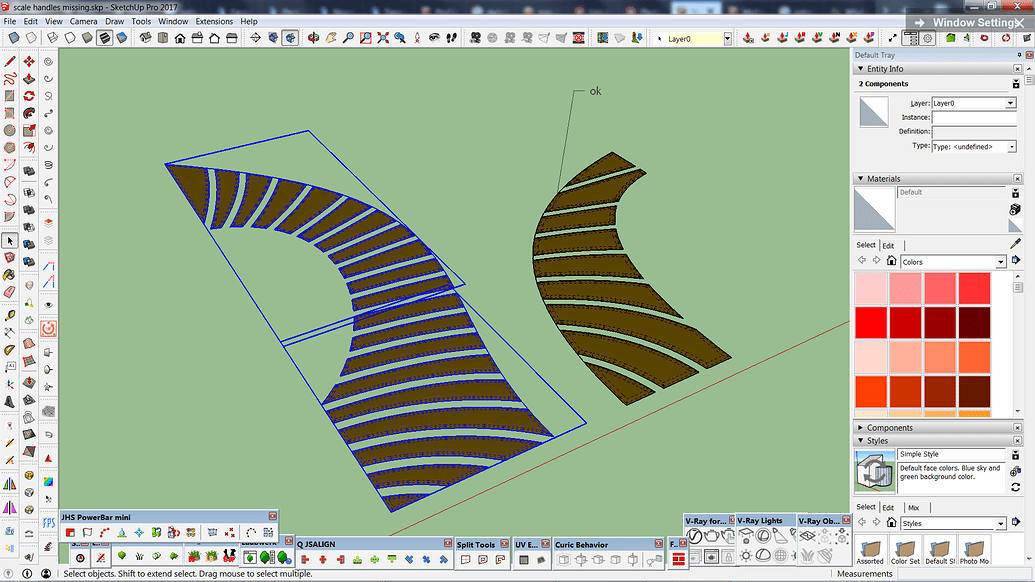Image resolution: width=1035 pixels, height=582 pixels.
Task: Activate the Zoom Extents tool
Action: click(381, 38)
